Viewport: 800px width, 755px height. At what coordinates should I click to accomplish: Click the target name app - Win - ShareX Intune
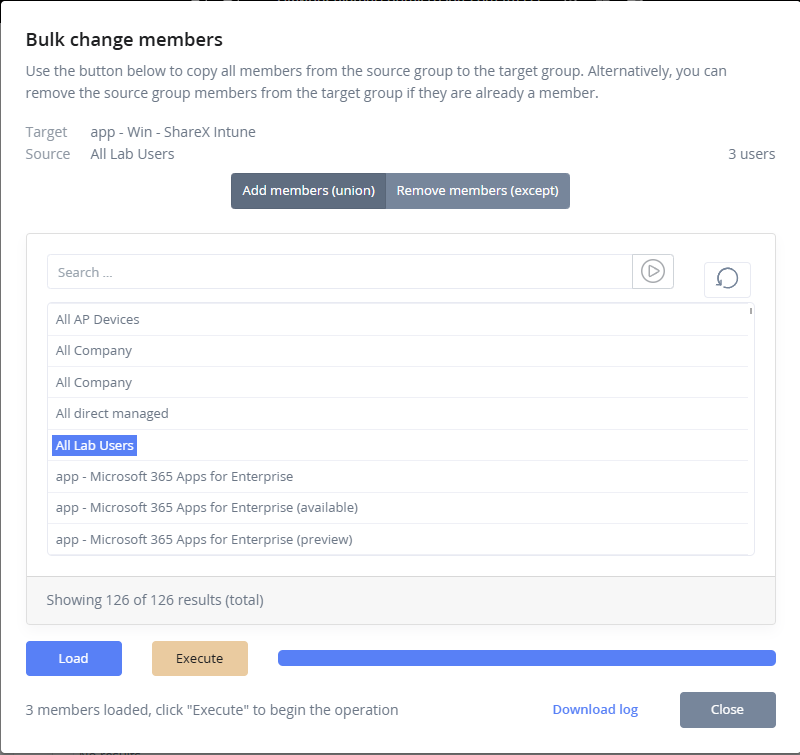click(x=172, y=132)
